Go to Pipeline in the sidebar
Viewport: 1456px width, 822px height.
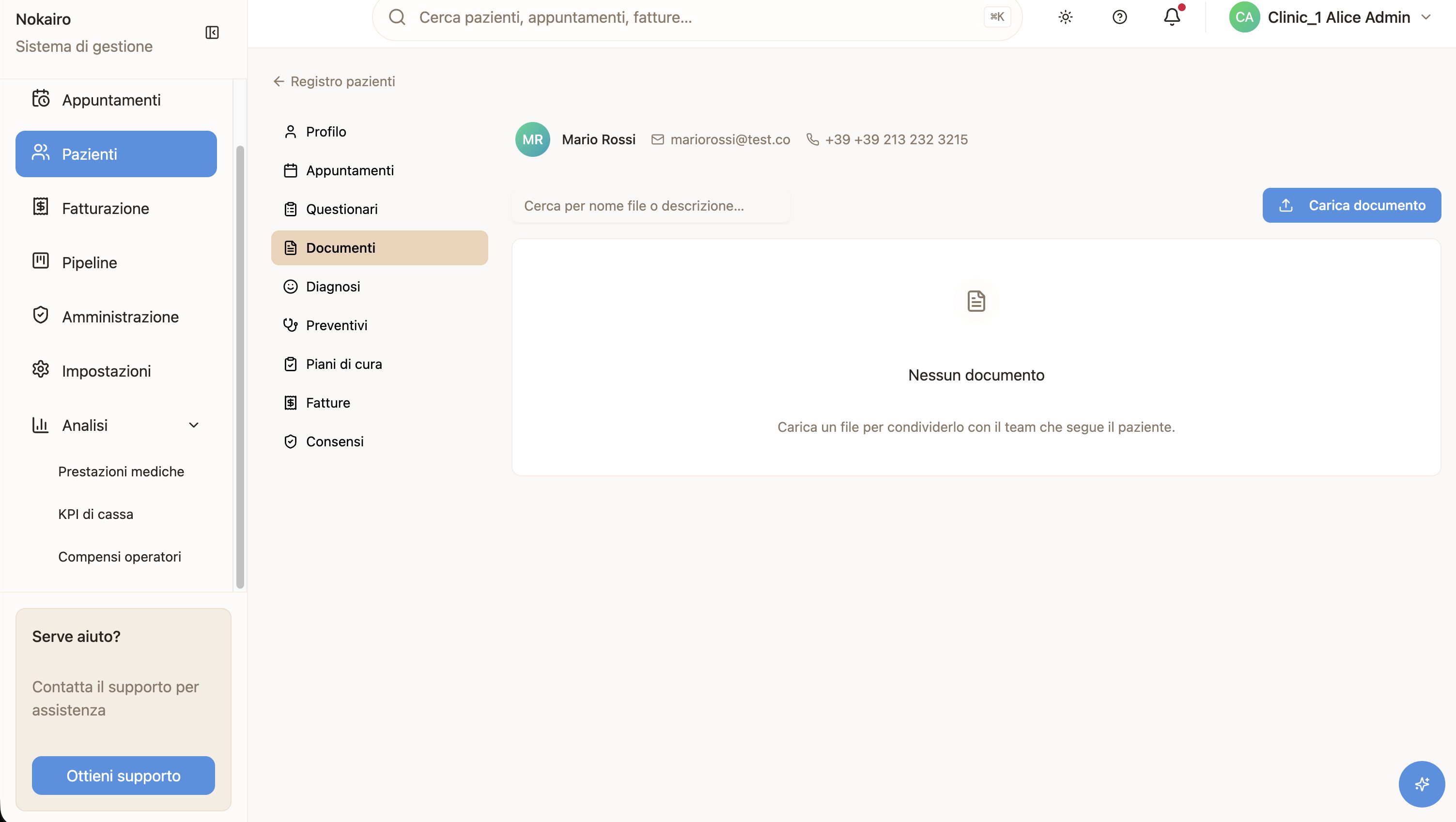point(116,263)
